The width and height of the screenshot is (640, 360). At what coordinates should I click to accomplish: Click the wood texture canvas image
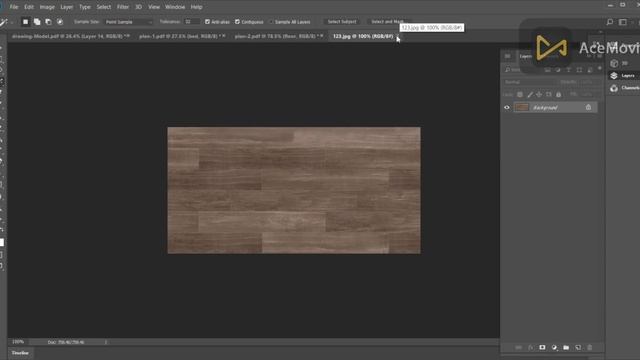pos(294,190)
